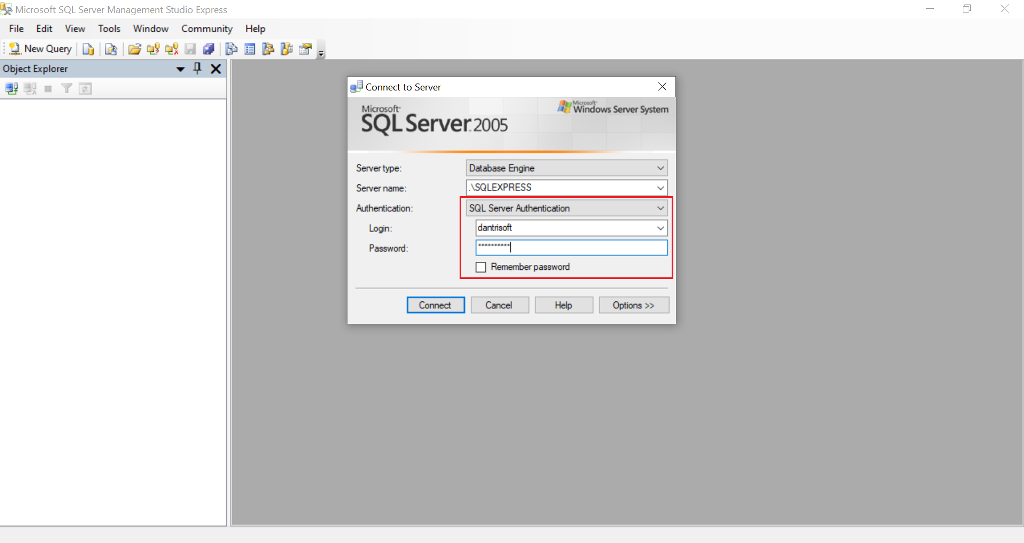The image size is (1024, 543).
Task: Click the Management Studio title bar icon
Action: (x=7, y=9)
